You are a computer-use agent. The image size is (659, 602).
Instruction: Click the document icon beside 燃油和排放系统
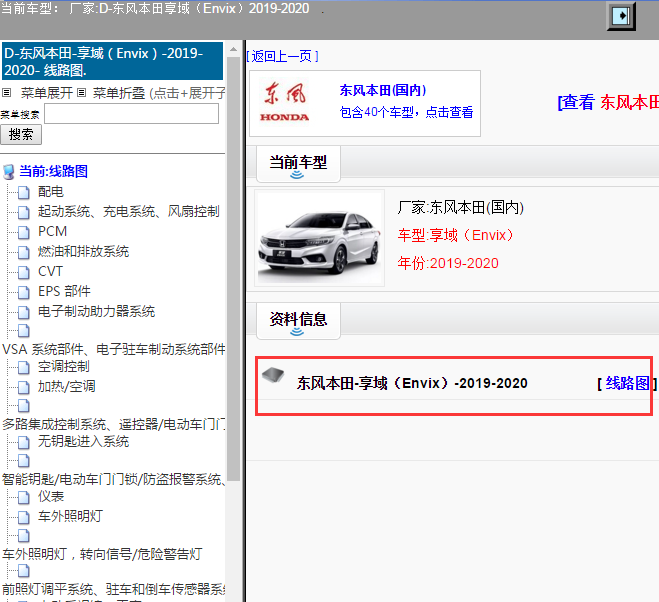tap(24, 252)
